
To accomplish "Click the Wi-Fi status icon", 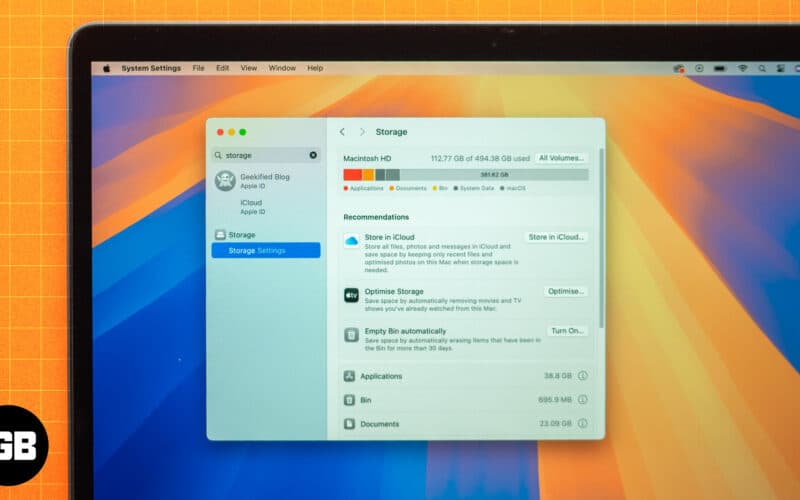I will pyautogui.click(x=742, y=68).
